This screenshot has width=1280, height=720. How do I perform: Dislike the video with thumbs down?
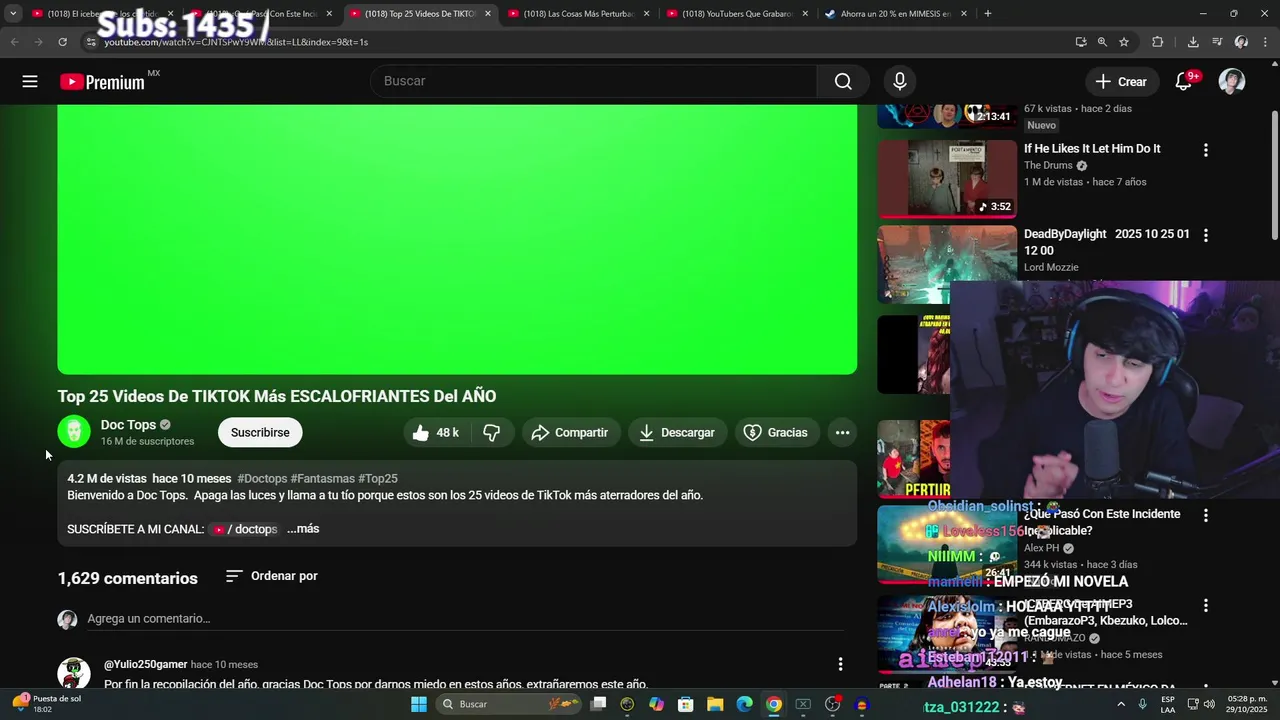click(492, 432)
